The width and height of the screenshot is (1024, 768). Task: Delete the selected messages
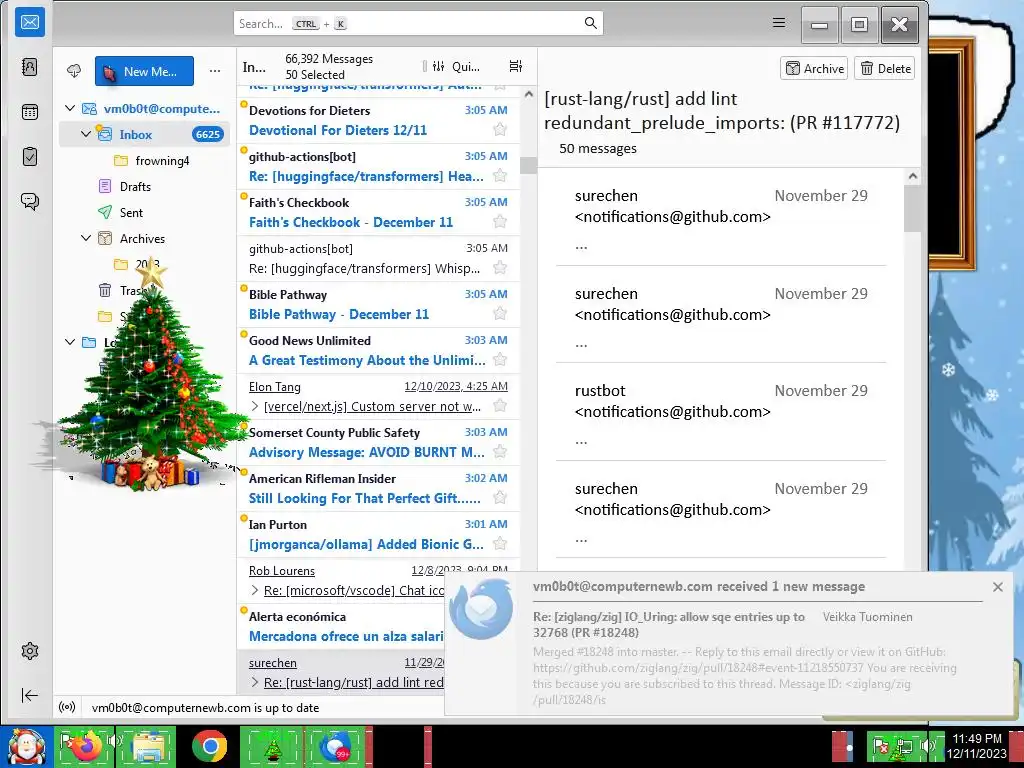click(x=885, y=69)
